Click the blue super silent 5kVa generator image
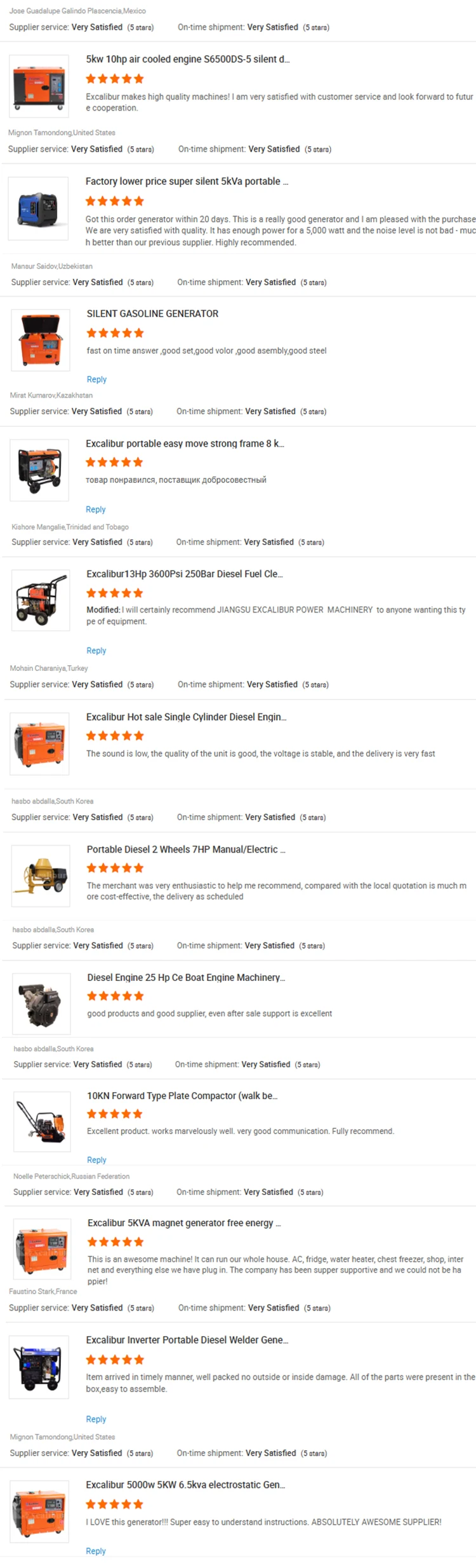This screenshot has width=476, height=1568. [38, 208]
